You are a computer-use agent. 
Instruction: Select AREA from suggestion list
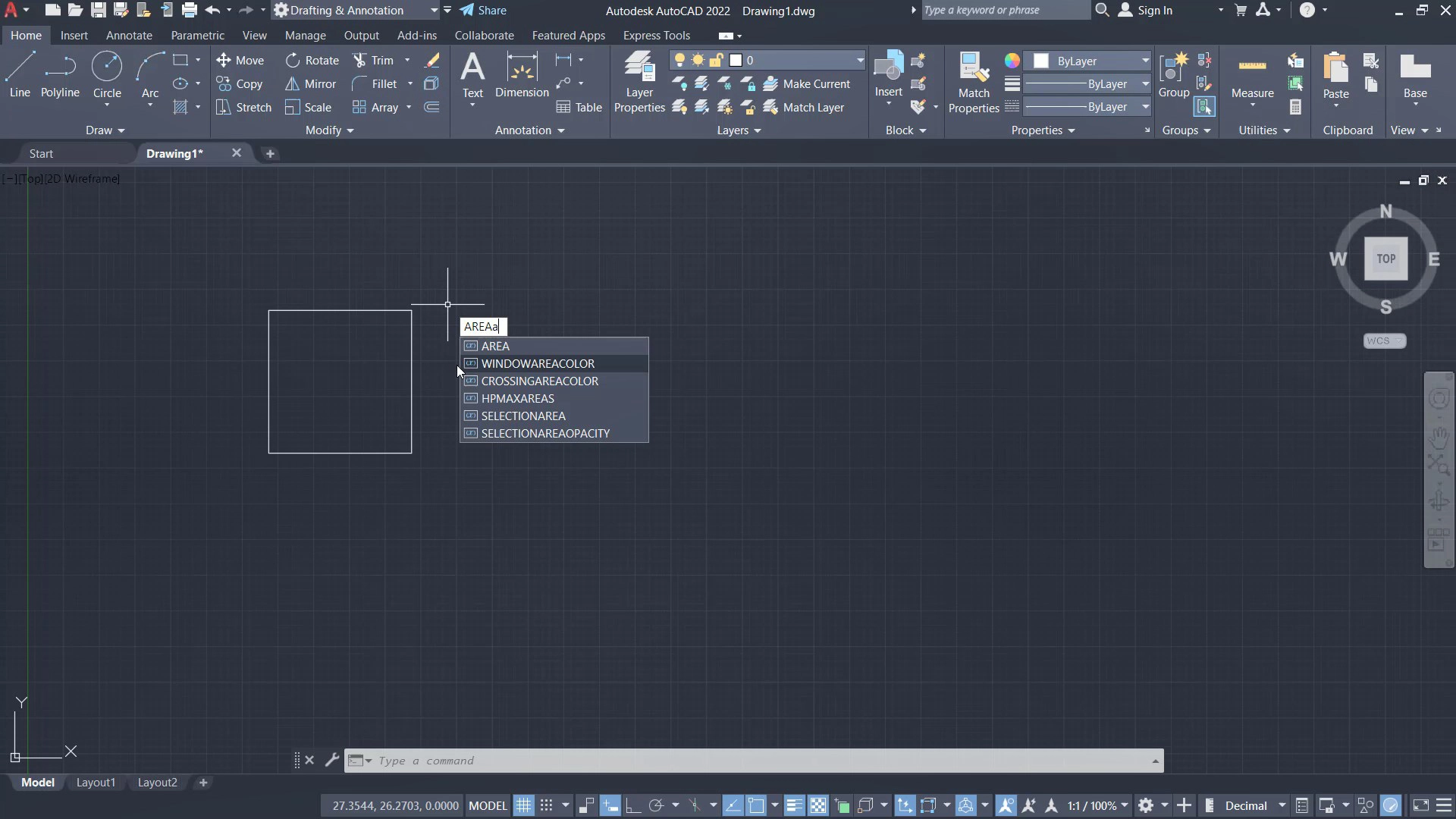click(554, 346)
